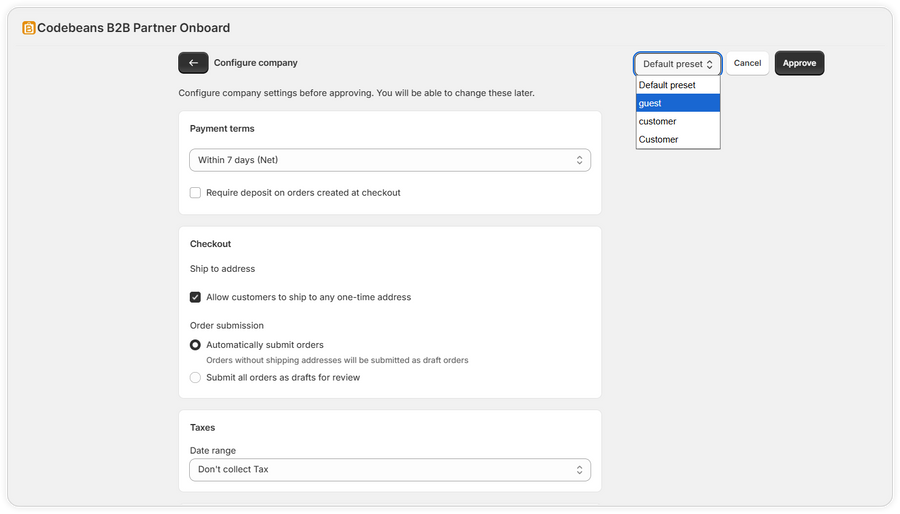The height and width of the screenshot is (514, 900).
Task: Uncheck 'Allow customers to ship to any one-time address'
Action: tap(195, 297)
